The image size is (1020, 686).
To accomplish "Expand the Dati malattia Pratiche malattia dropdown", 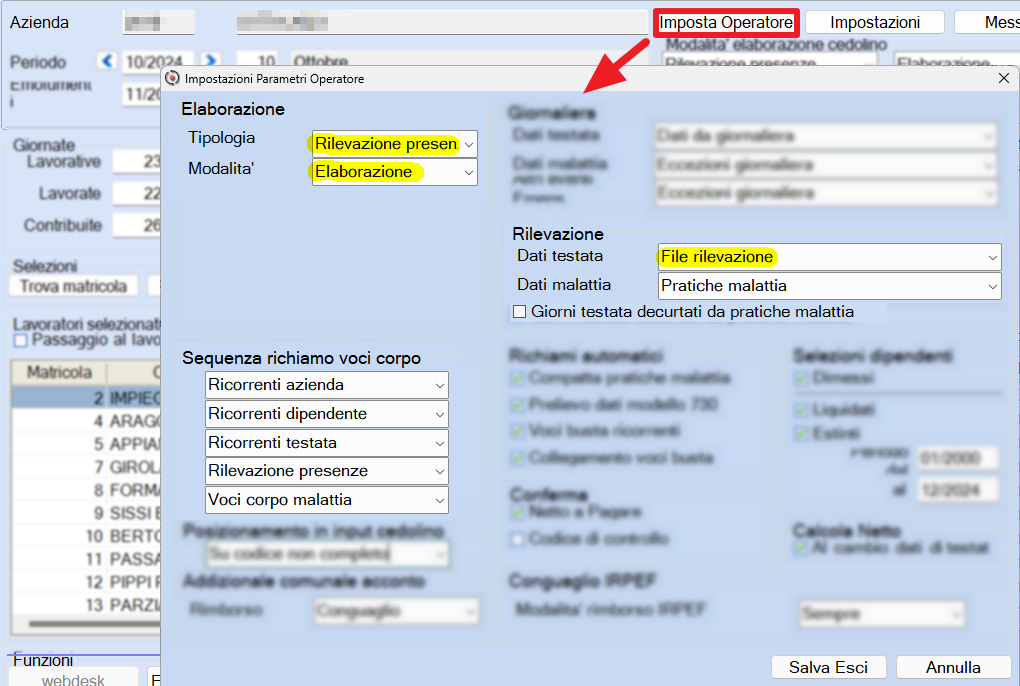I will (x=829, y=285).
